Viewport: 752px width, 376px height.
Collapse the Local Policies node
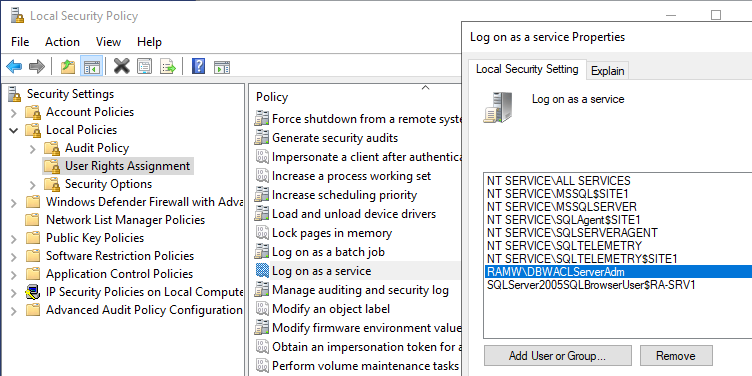[14, 130]
